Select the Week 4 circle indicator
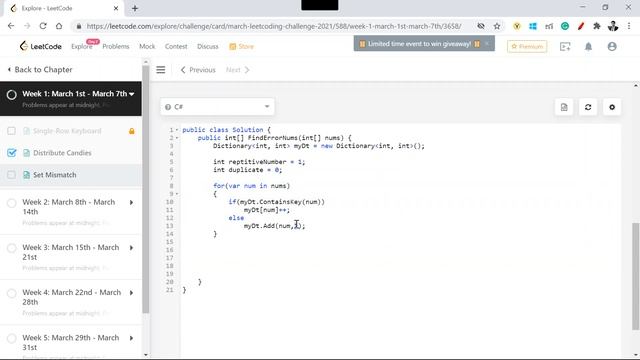The image size is (640, 360). [x=11, y=293]
